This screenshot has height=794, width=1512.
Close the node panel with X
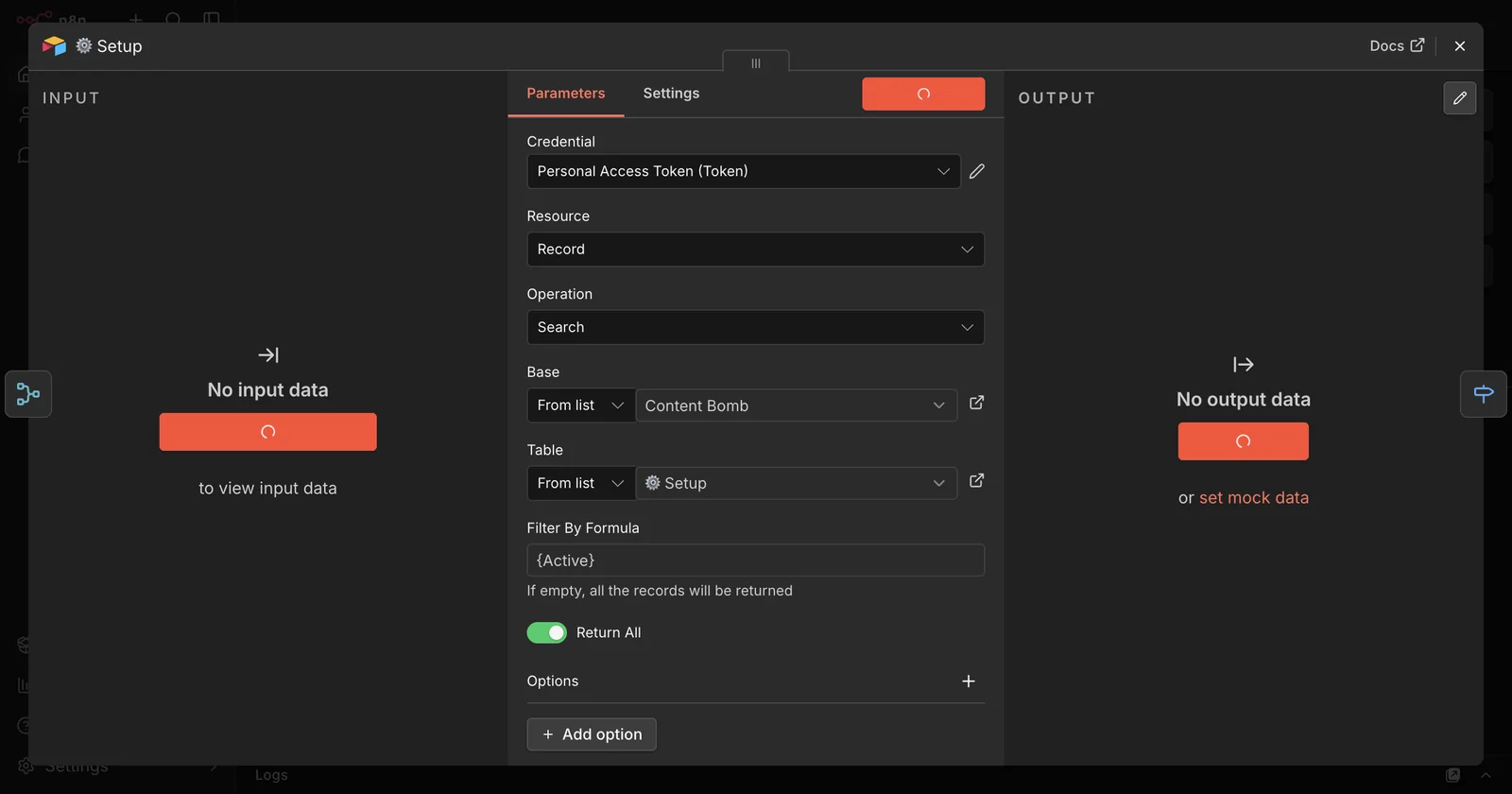coord(1460,45)
